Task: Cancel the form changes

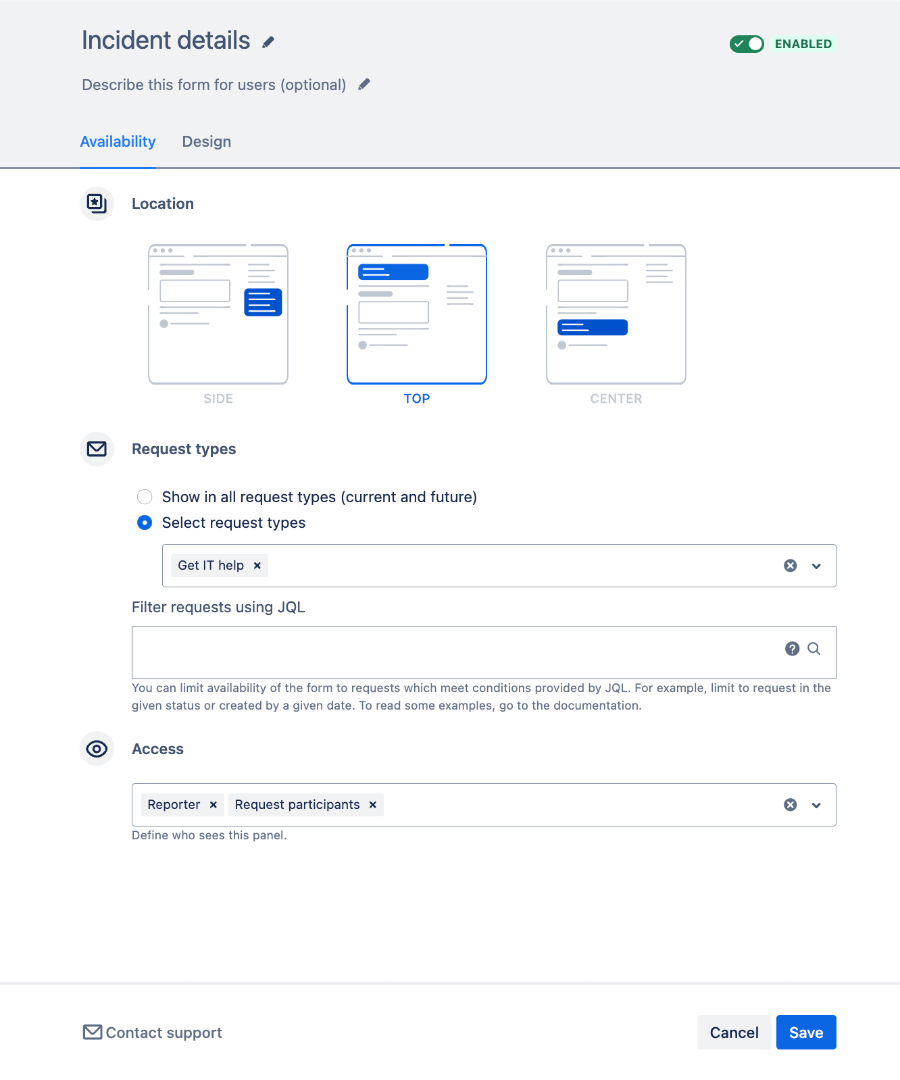Action: 734,1032
